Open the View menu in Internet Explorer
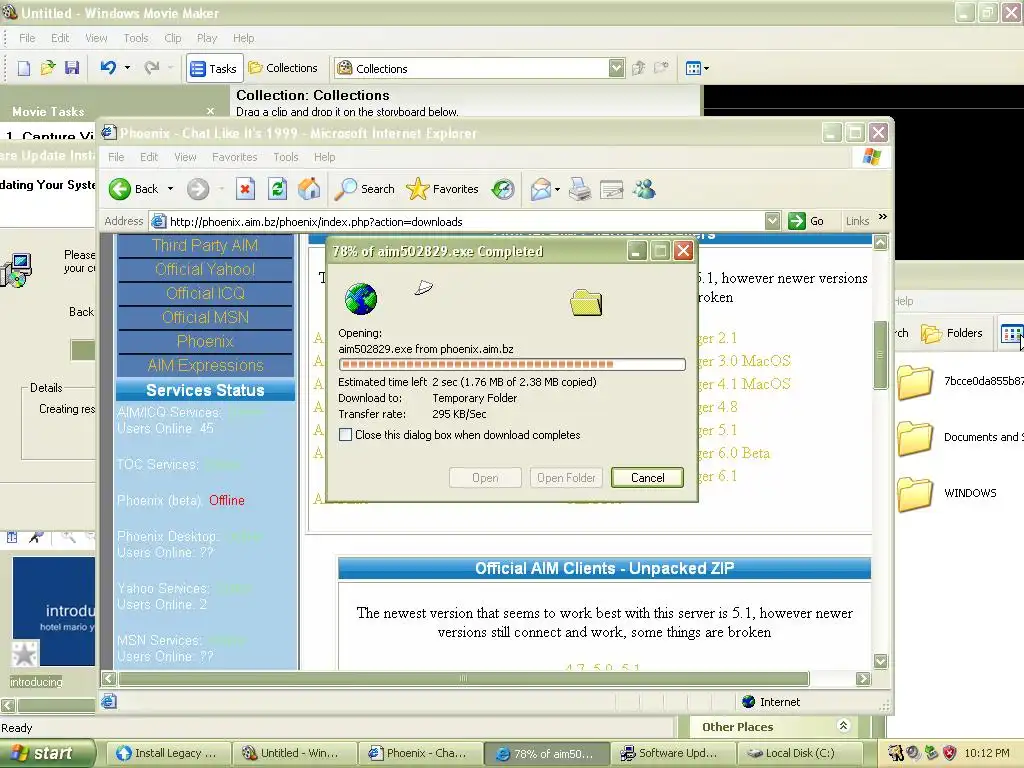Image resolution: width=1024 pixels, height=768 pixels. pyautogui.click(x=185, y=157)
